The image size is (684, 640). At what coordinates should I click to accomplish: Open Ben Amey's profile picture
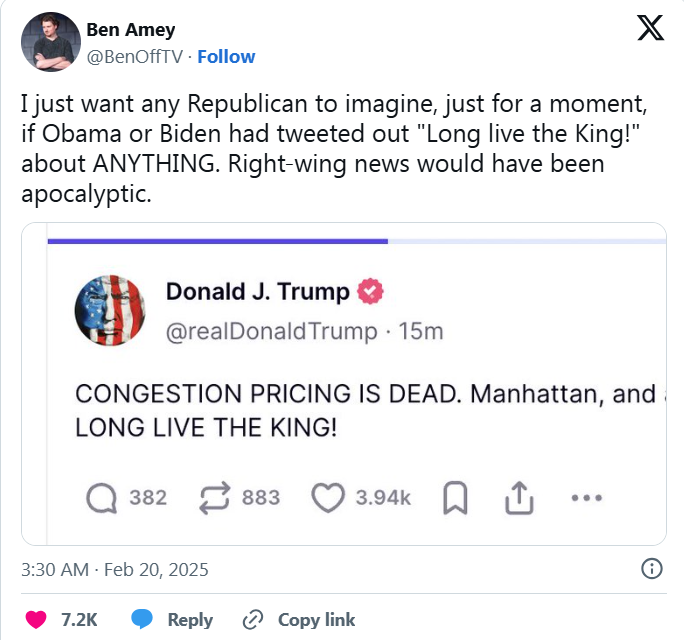50,42
